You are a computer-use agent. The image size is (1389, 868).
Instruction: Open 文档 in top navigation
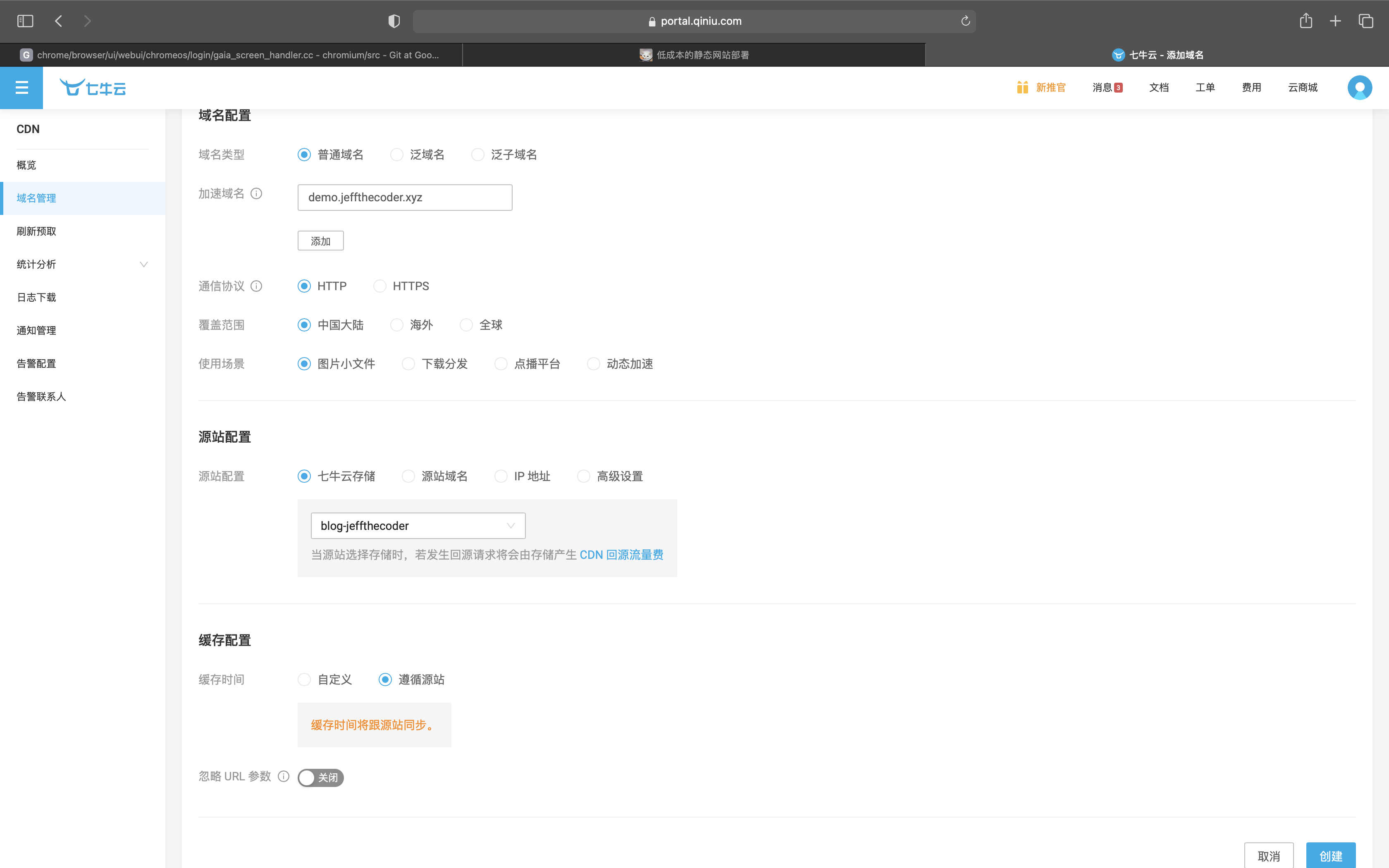coord(1159,87)
